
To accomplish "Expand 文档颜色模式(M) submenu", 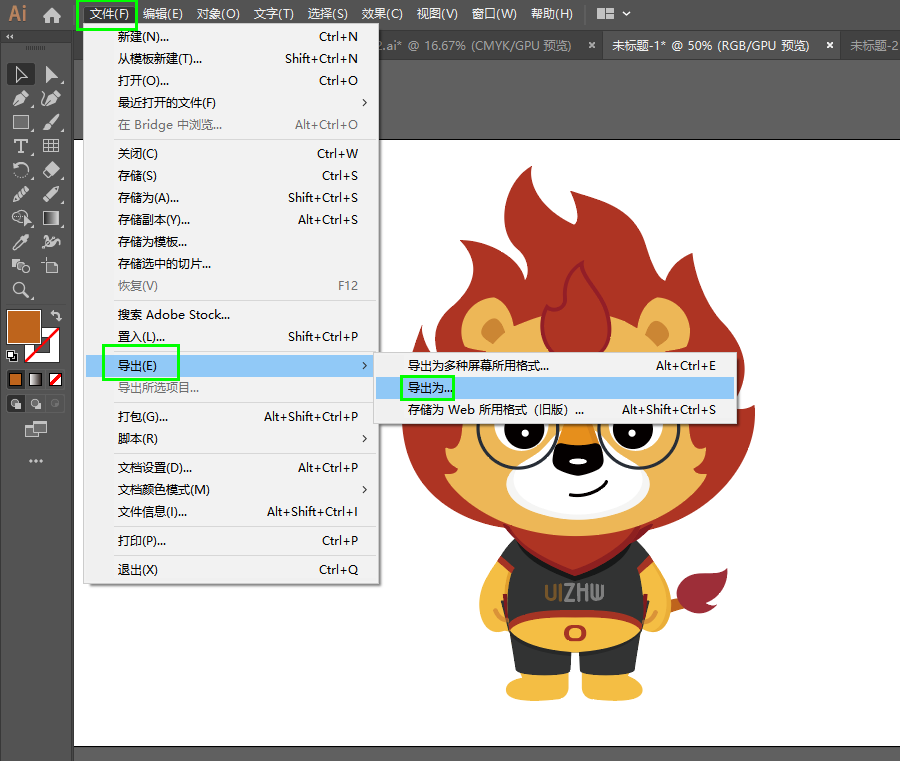I will (x=231, y=490).
